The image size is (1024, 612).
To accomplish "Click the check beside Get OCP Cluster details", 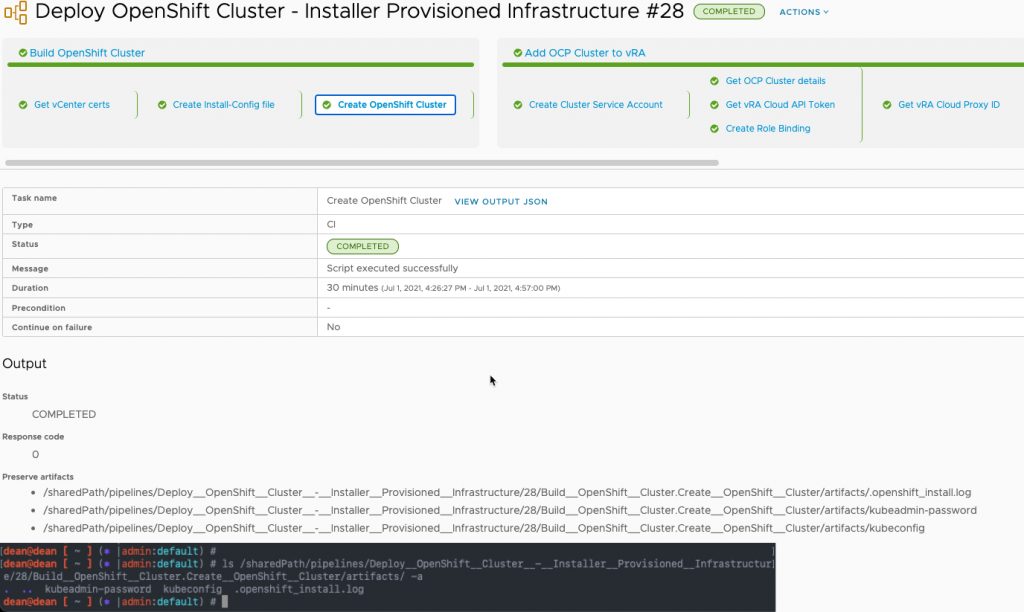I will point(714,81).
